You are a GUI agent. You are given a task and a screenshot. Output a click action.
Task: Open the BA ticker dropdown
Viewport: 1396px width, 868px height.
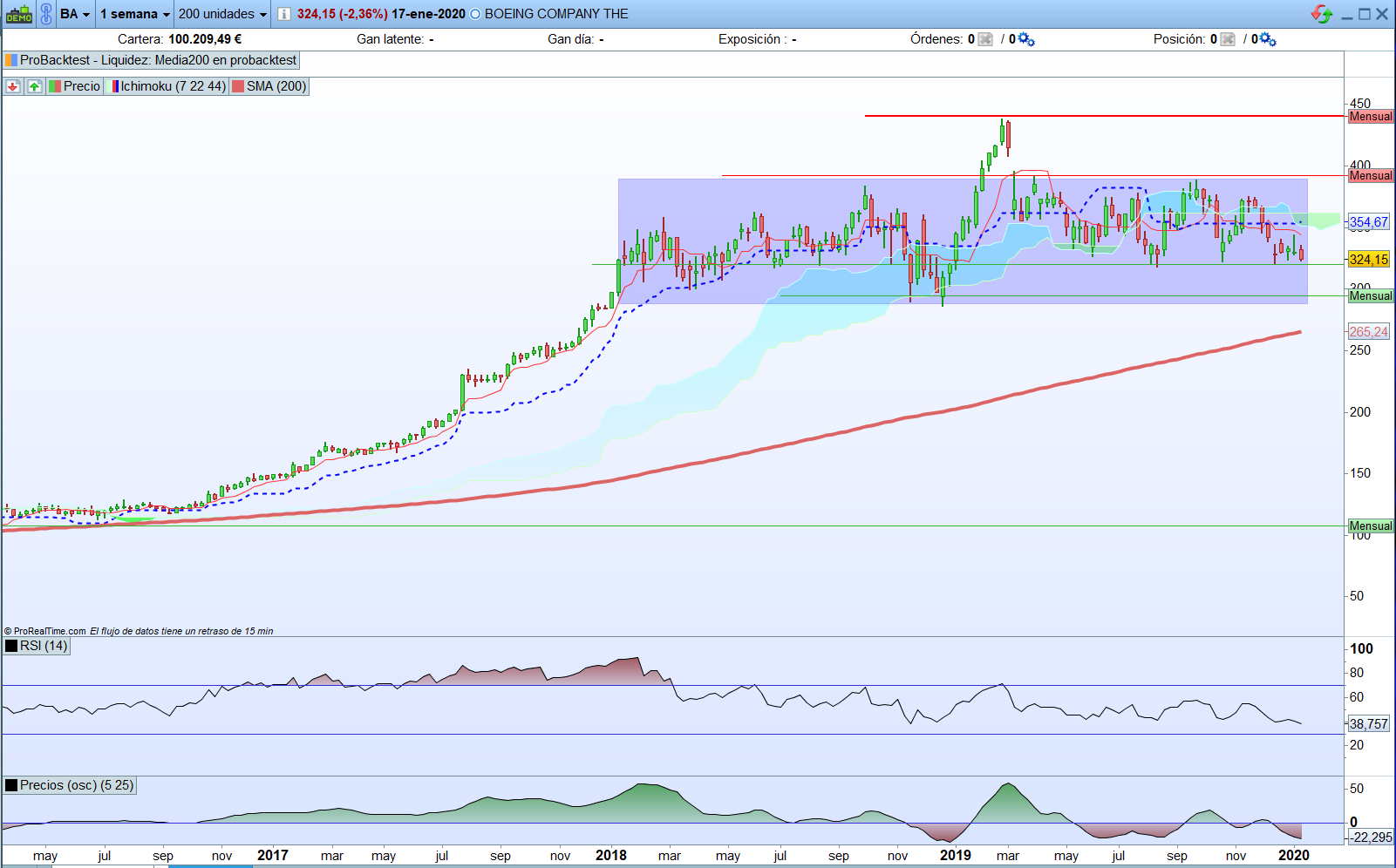point(75,14)
